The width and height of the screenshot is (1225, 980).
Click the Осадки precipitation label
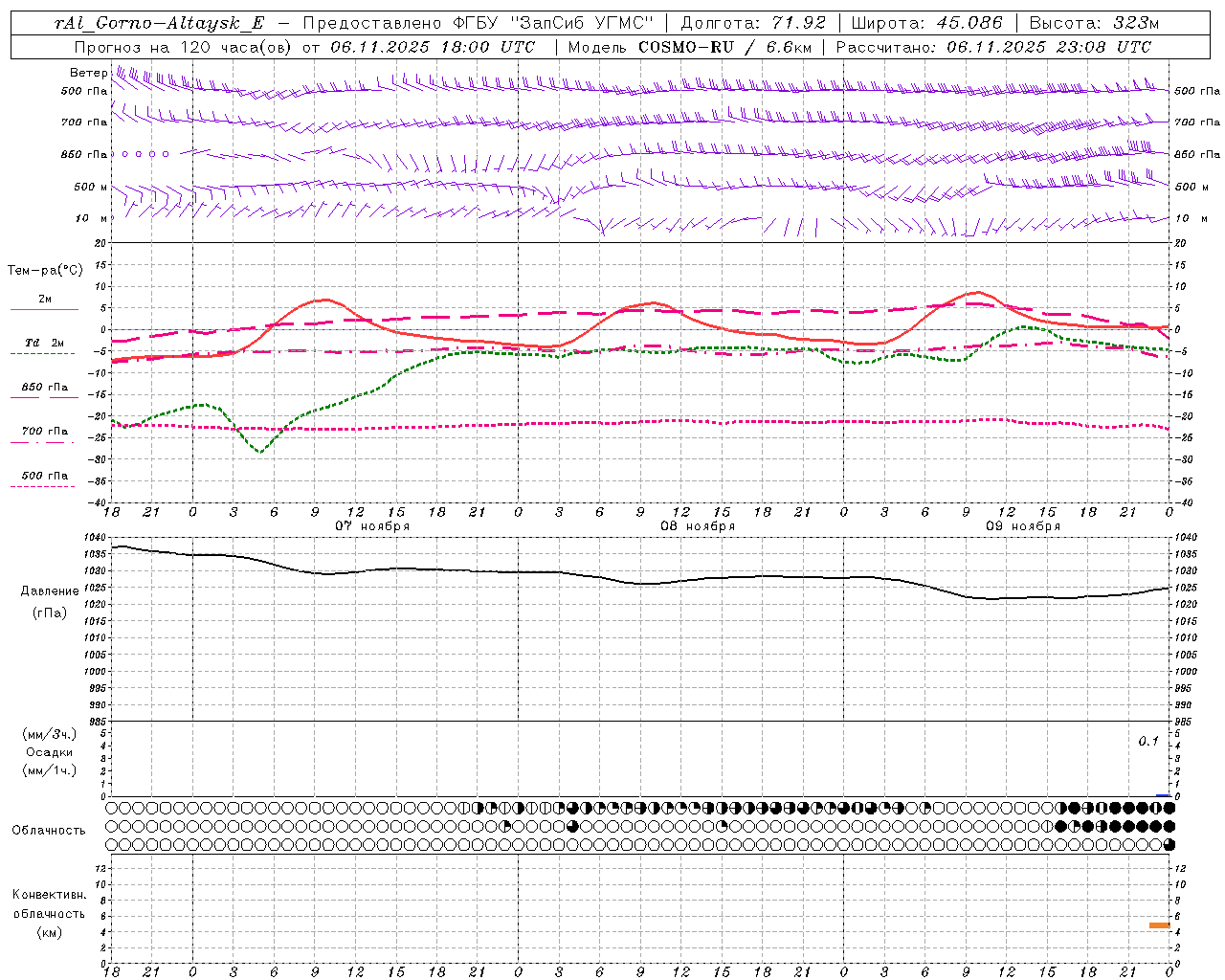pos(49,752)
